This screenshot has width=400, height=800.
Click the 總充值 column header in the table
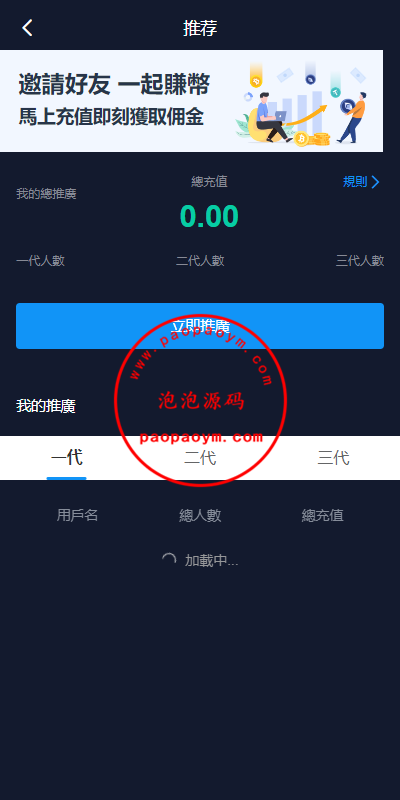point(322,515)
